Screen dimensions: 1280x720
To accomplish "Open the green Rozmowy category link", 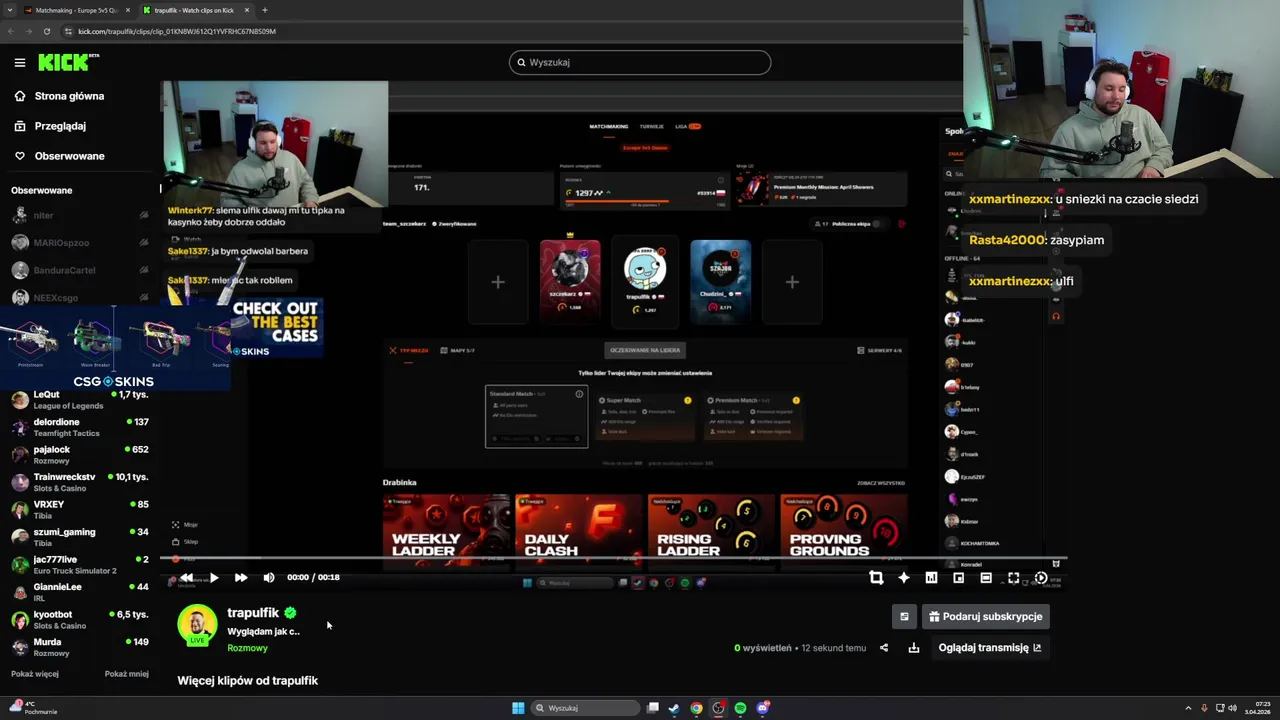I will tap(247, 648).
